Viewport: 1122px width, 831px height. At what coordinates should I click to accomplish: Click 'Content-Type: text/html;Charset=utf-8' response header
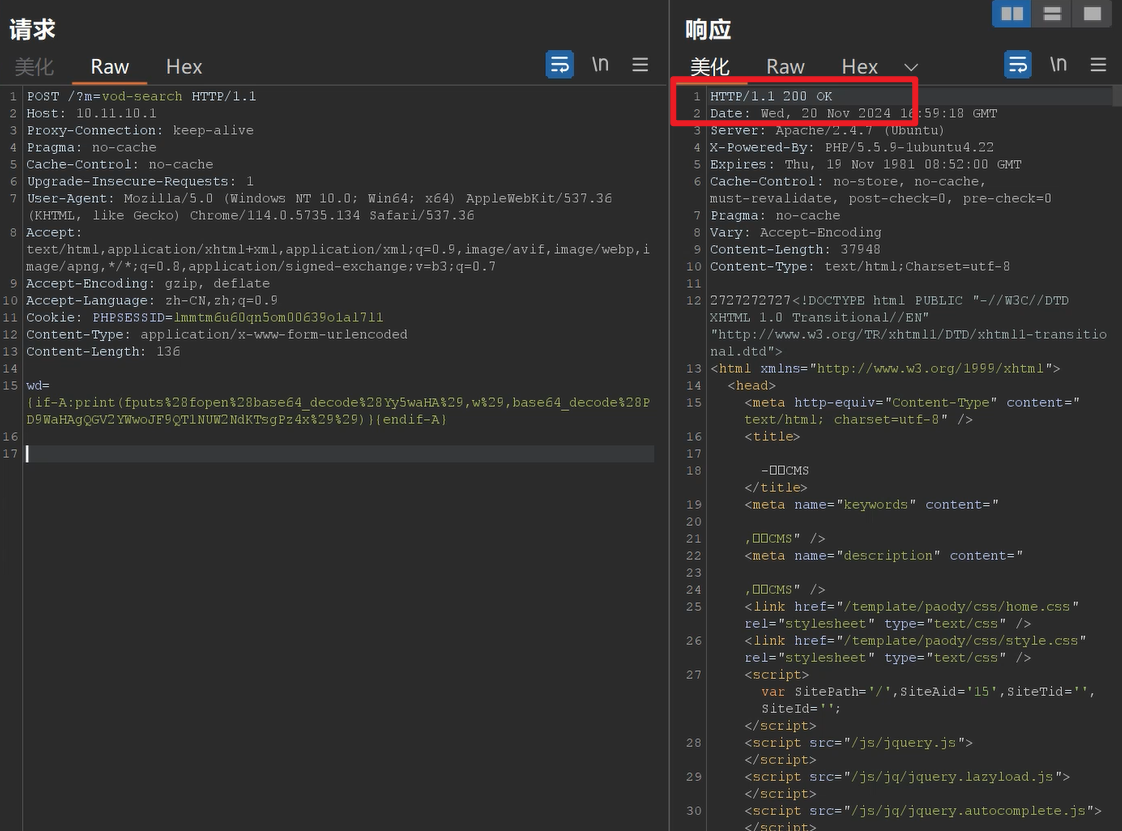(860, 266)
